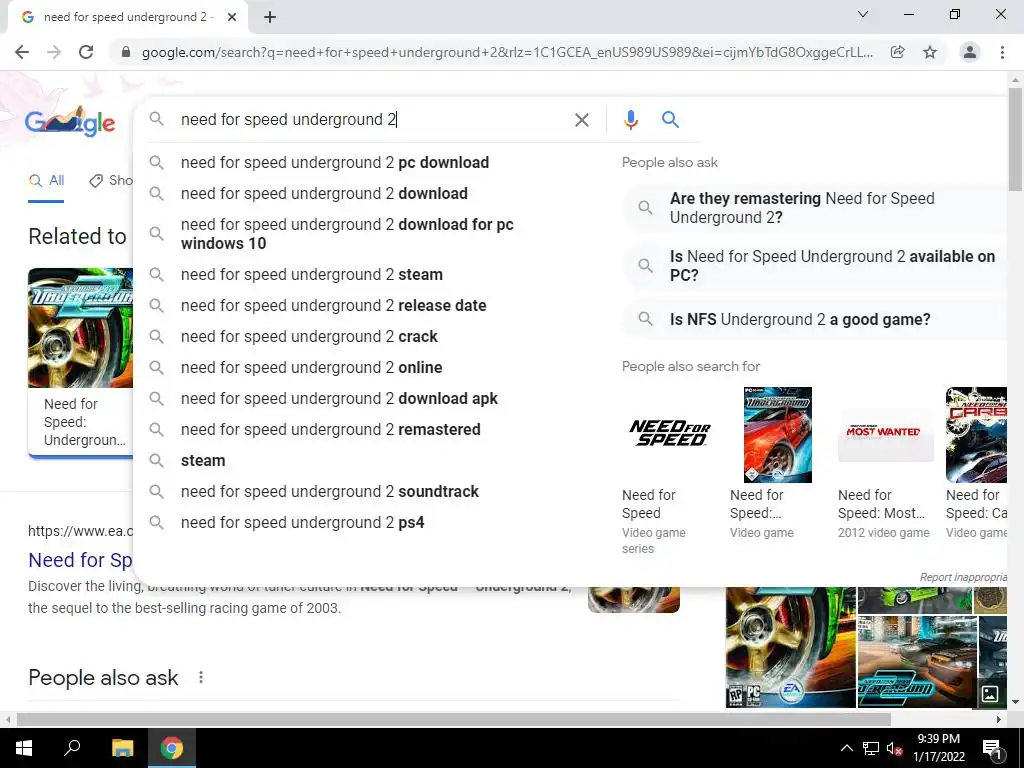Open Need for Speed Most Wanted card

click(x=886, y=464)
